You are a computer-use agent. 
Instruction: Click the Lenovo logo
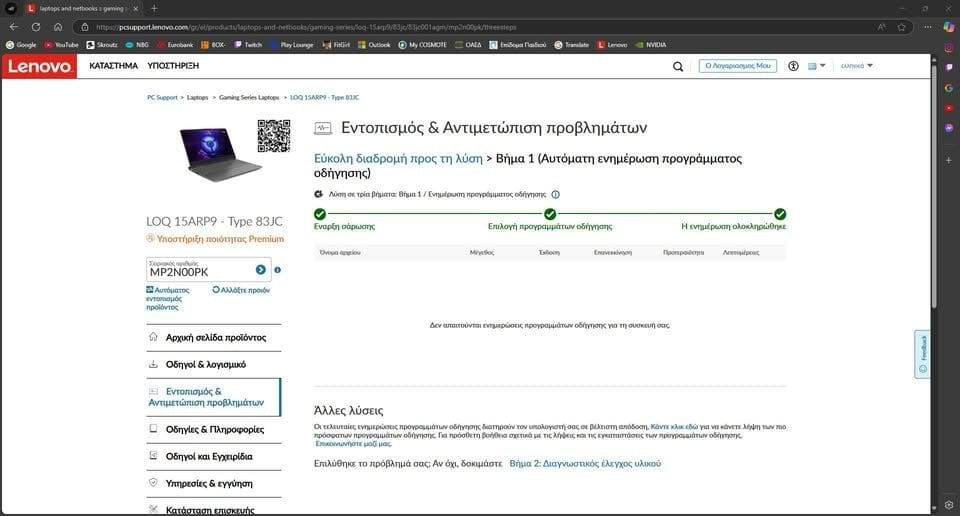pyautogui.click(x=39, y=66)
